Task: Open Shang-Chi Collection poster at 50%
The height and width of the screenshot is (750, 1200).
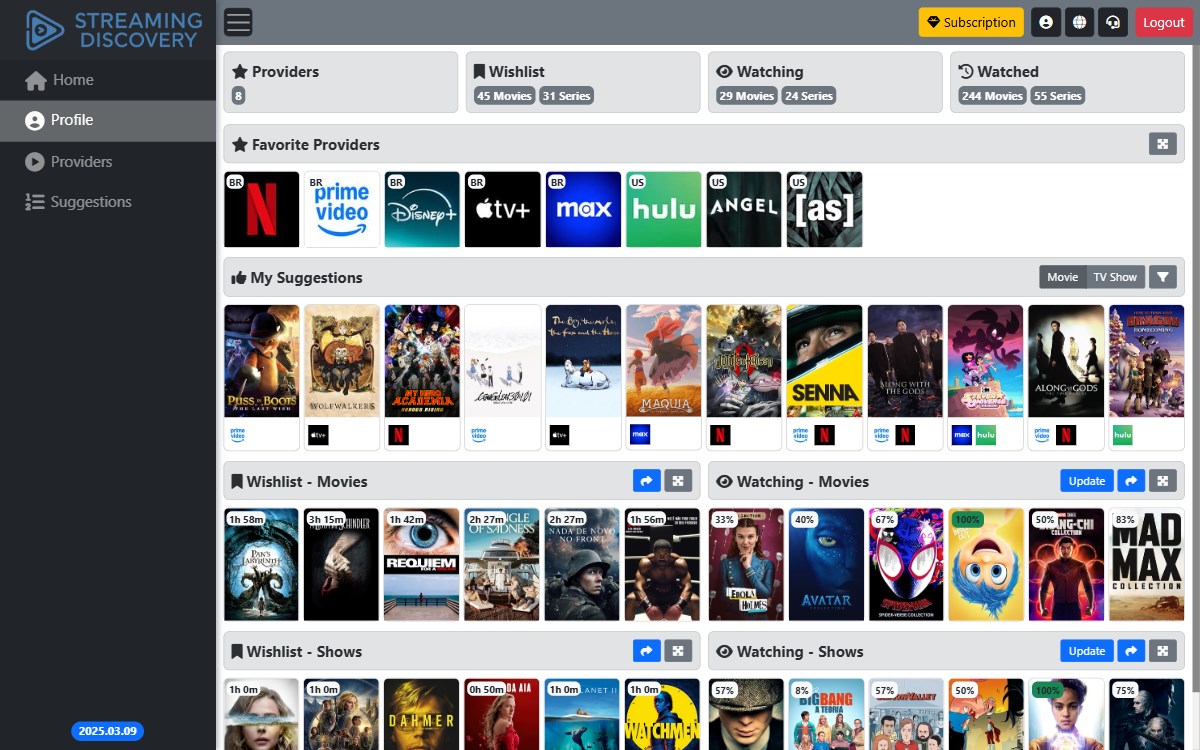Action: point(1067,565)
